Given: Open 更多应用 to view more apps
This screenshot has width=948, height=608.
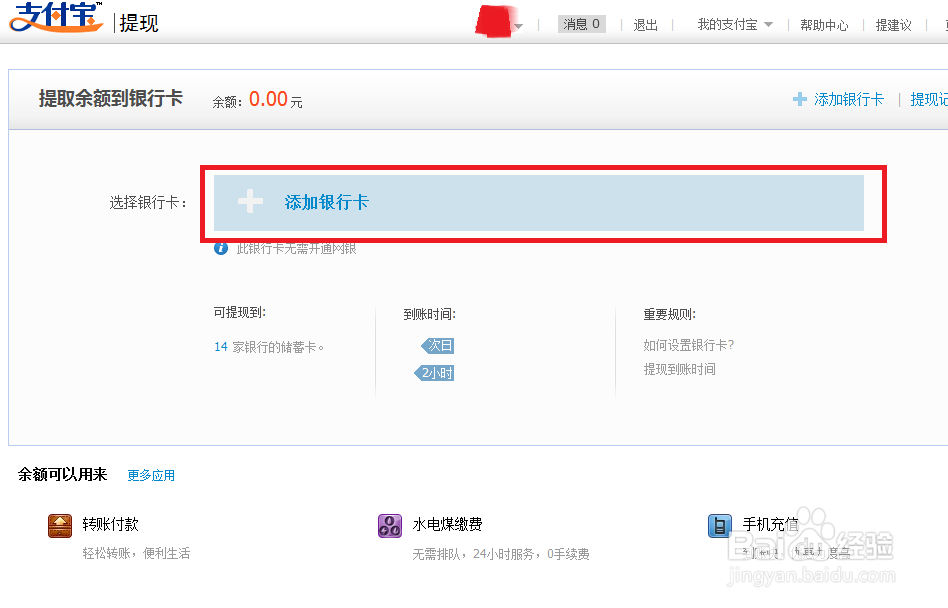Looking at the screenshot, I should (x=151, y=475).
